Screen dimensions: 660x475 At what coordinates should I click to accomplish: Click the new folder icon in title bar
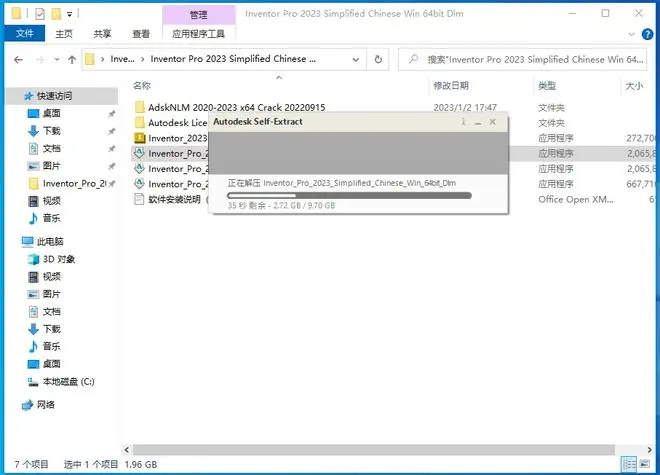[x=56, y=14]
